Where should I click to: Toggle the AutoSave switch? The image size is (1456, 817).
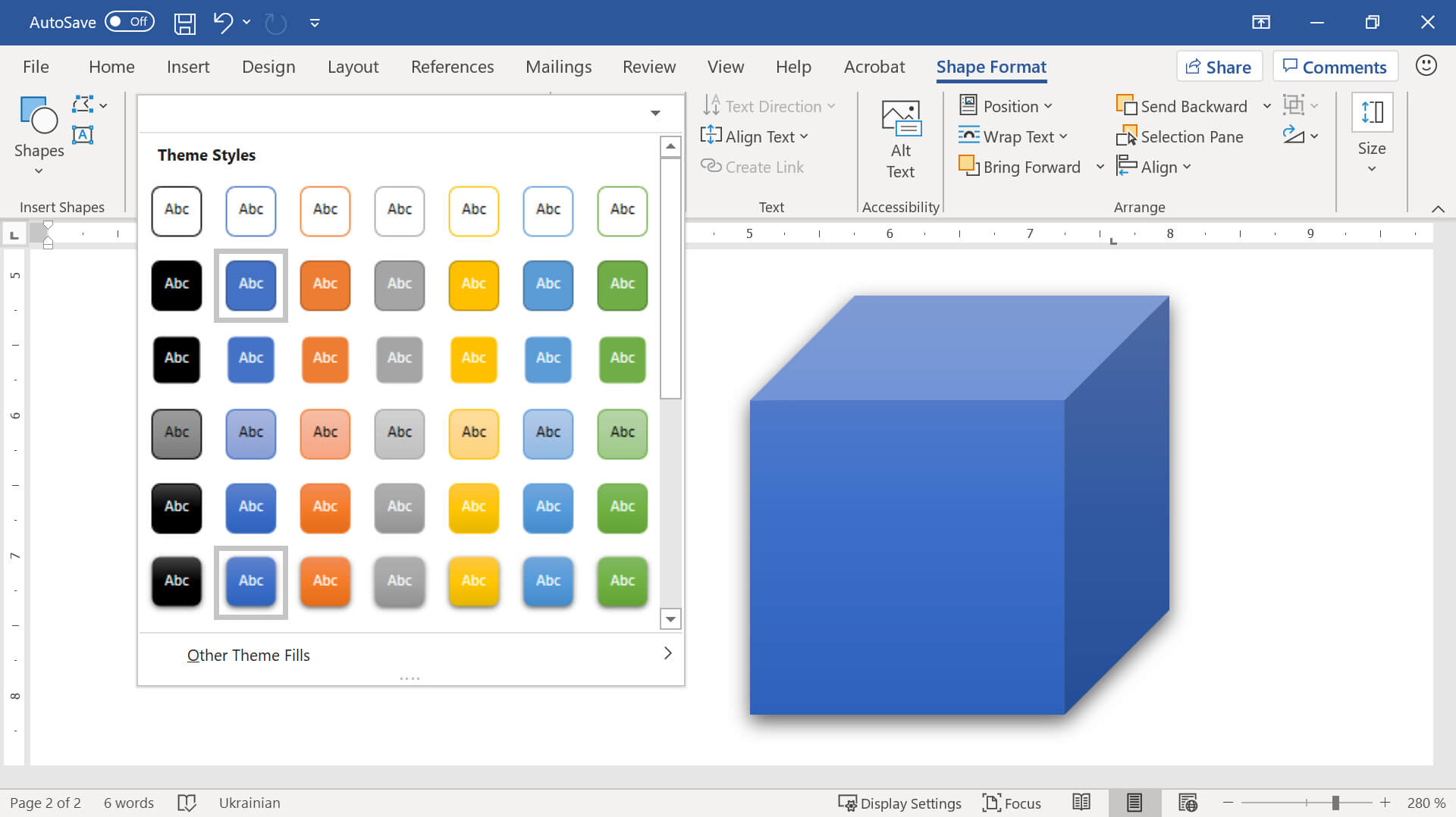pyautogui.click(x=129, y=22)
